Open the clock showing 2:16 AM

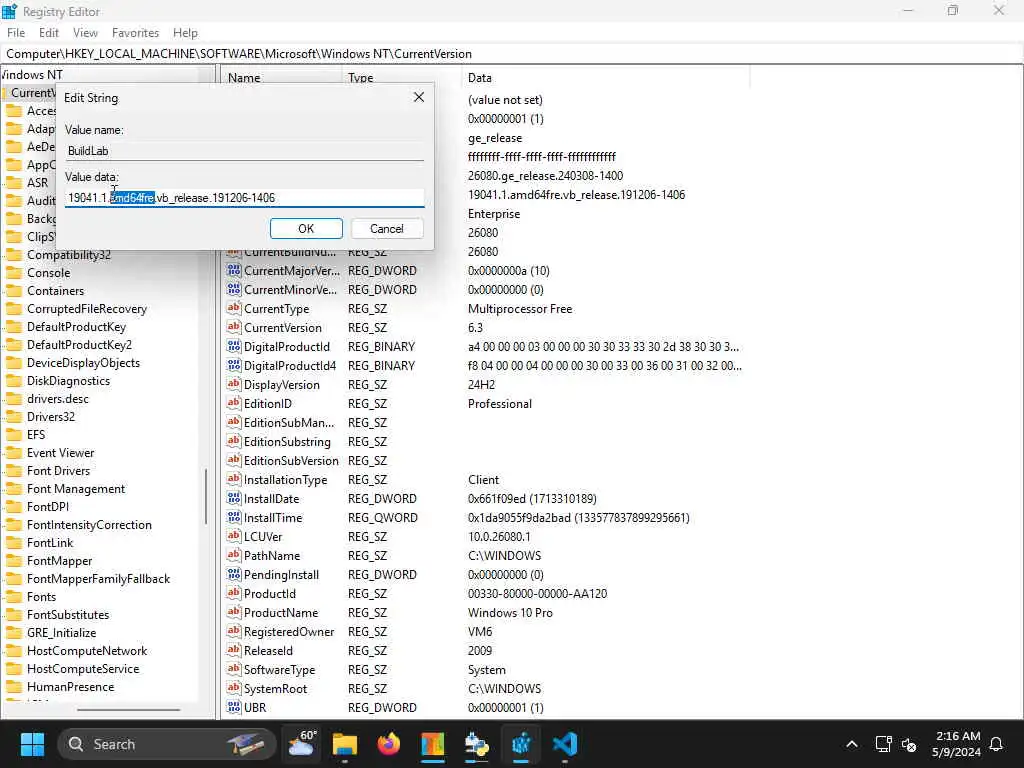(x=957, y=744)
